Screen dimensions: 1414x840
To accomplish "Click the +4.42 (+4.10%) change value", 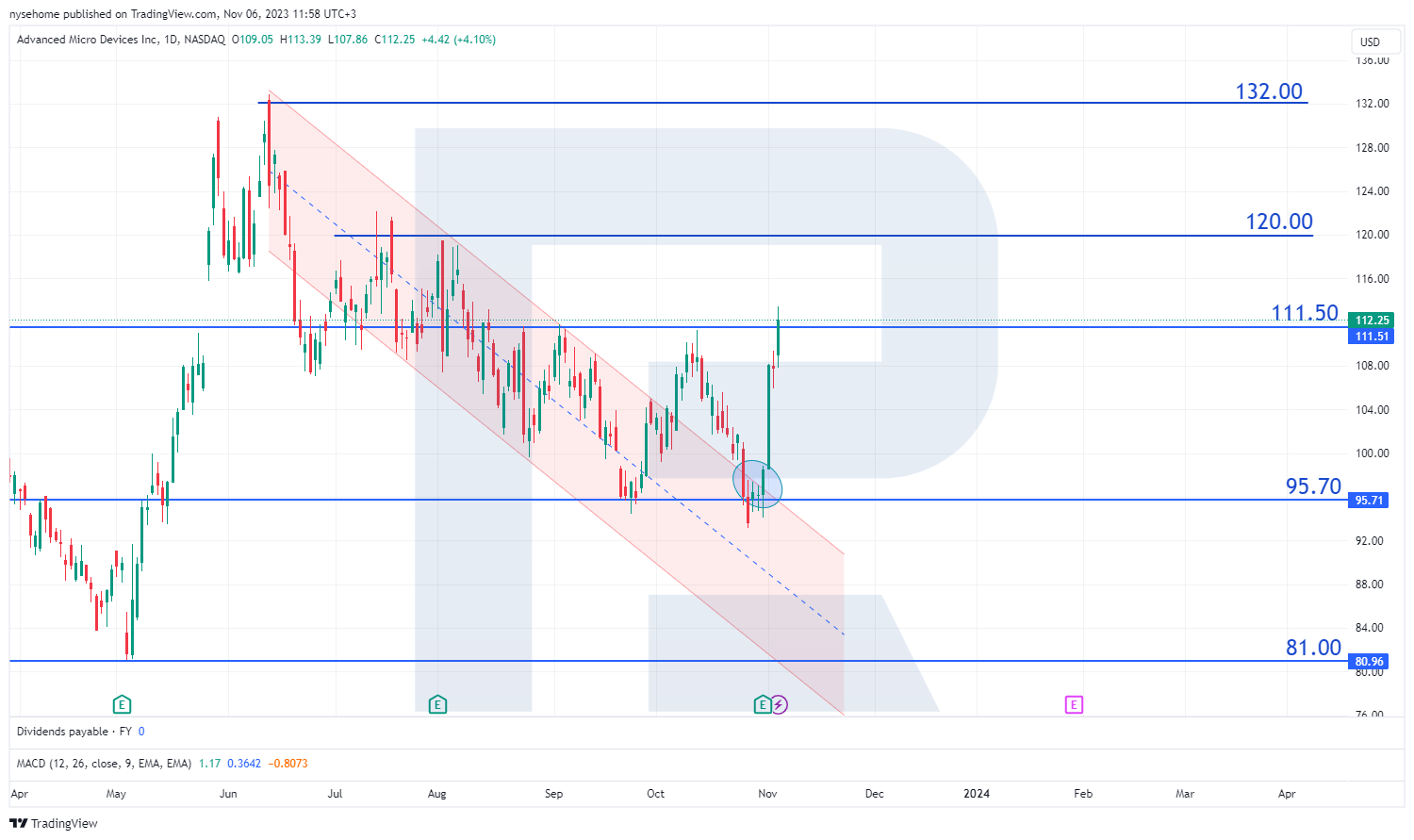I will [x=458, y=40].
